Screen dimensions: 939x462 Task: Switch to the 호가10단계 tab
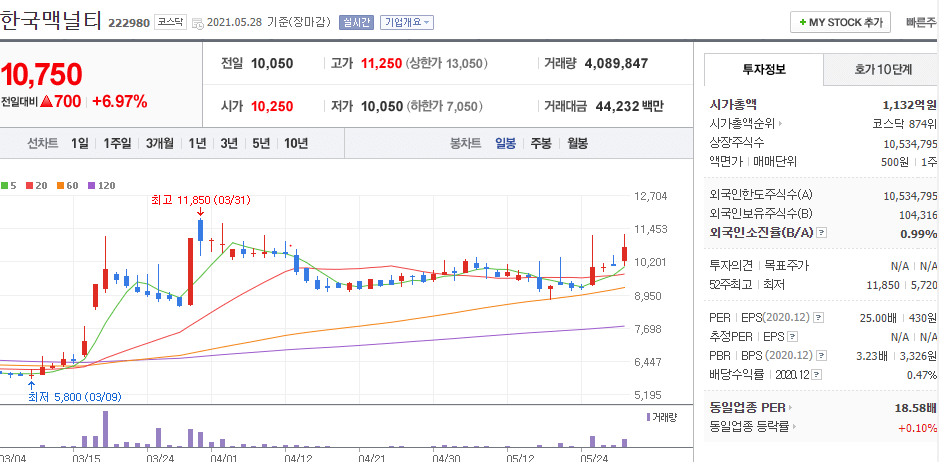point(882,70)
